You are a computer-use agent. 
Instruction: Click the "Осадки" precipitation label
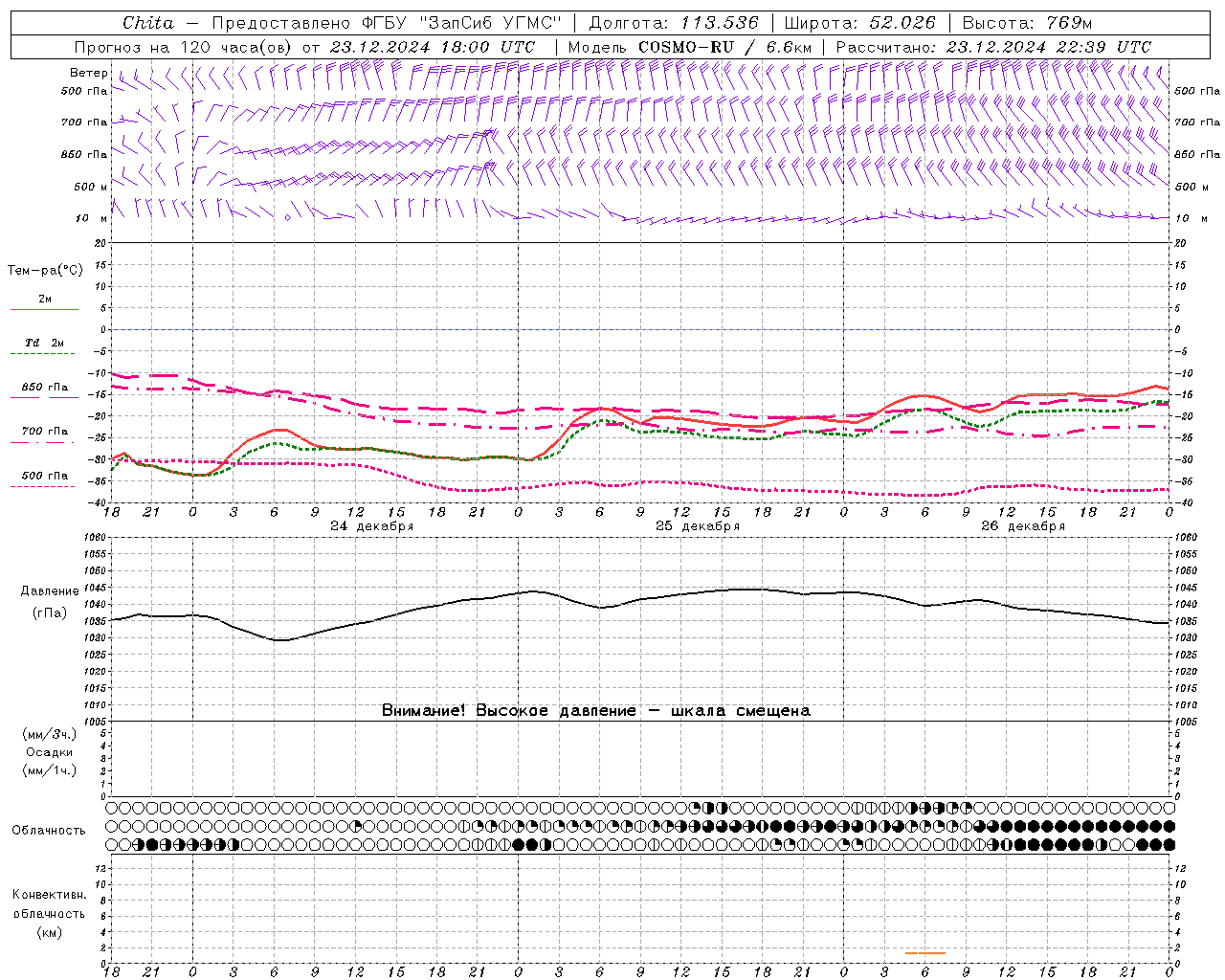click(x=50, y=752)
